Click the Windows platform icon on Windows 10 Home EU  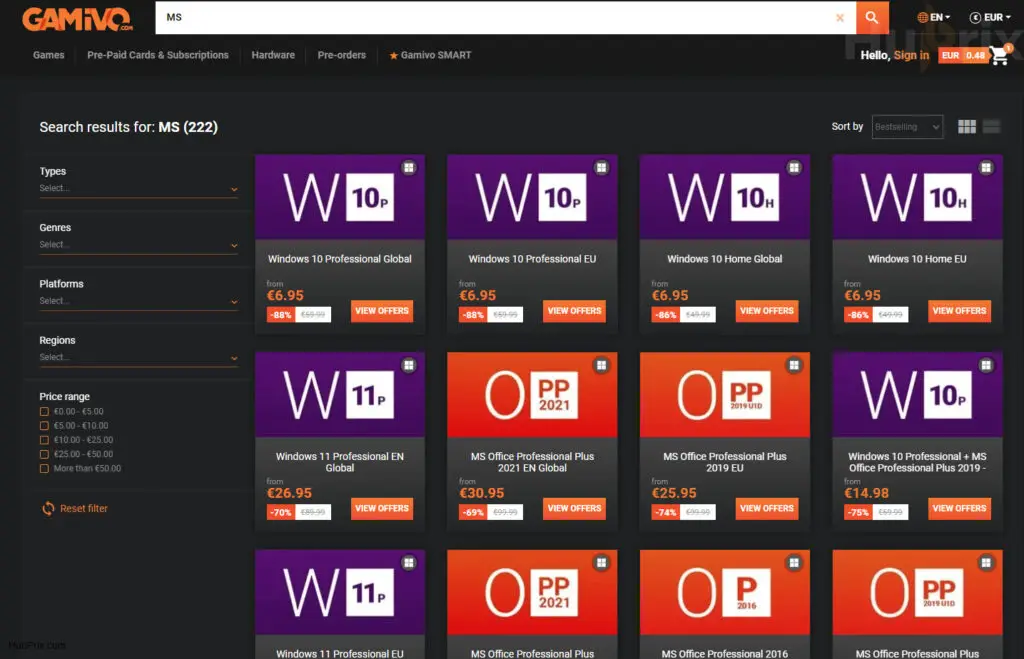[986, 168]
